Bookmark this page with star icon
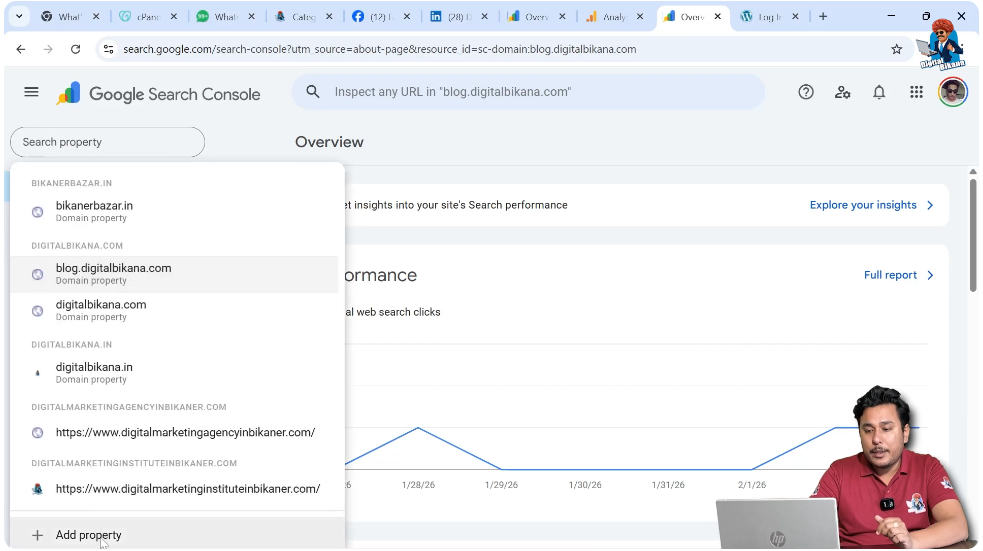This screenshot has height=551, width=983. [896, 49]
